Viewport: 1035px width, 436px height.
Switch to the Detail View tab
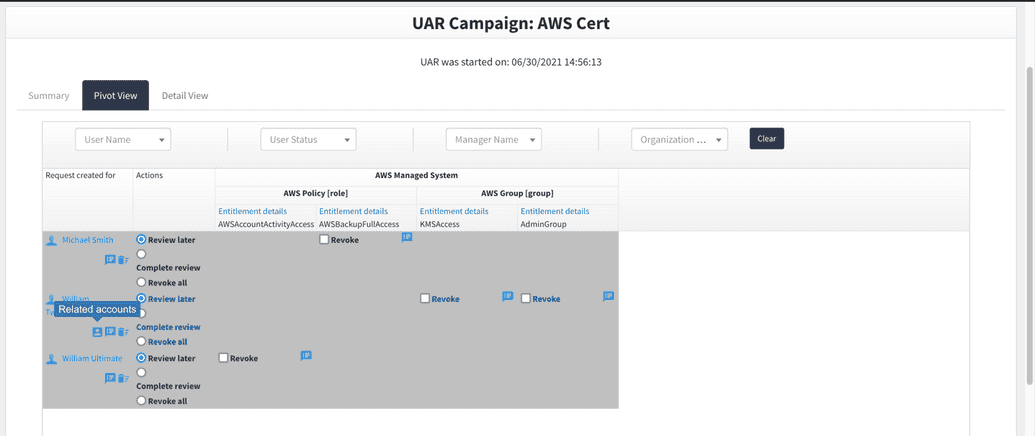[185, 96]
